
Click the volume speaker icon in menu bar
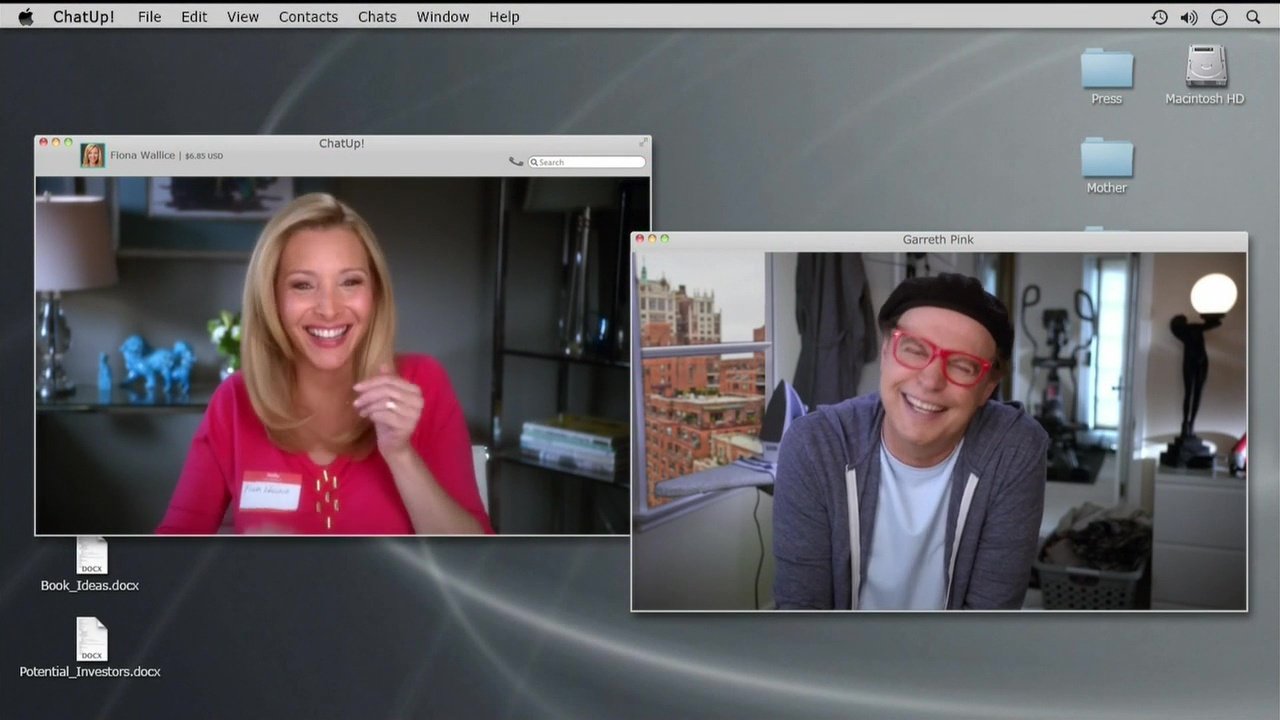coord(1189,17)
